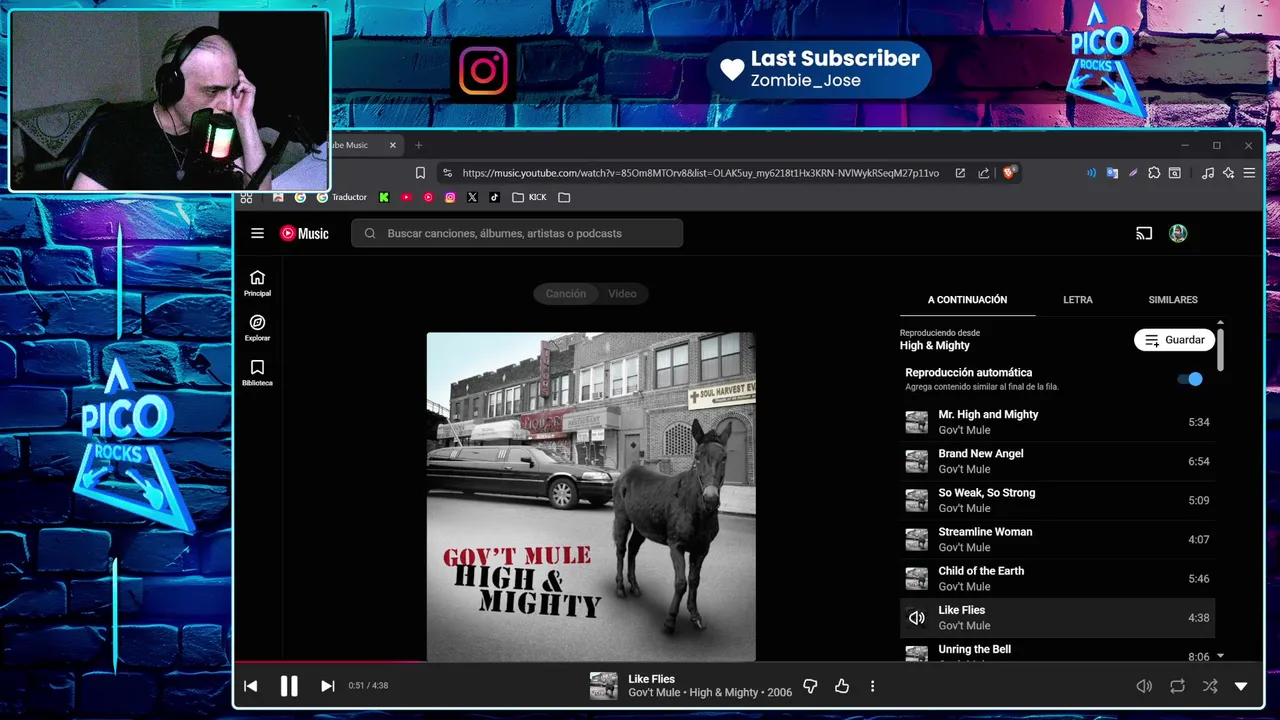The height and width of the screenshot is (720, 1280).
Task: Click the player bar album thumbnail
Action: click(x=603, y=686)
